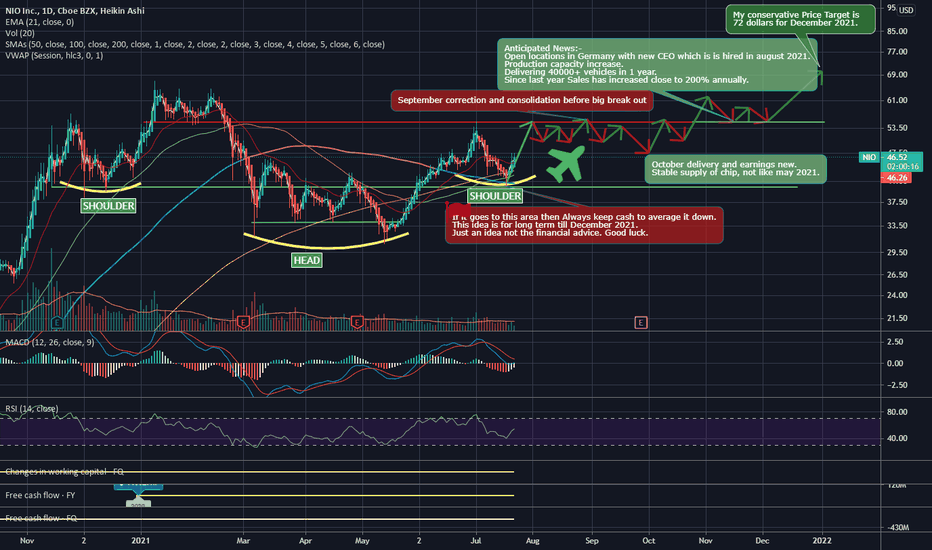Image resolution: width=932 pixels, height=550 pixels.
Task: Click the Sep label on time axis
Action: tap(591, 540)
